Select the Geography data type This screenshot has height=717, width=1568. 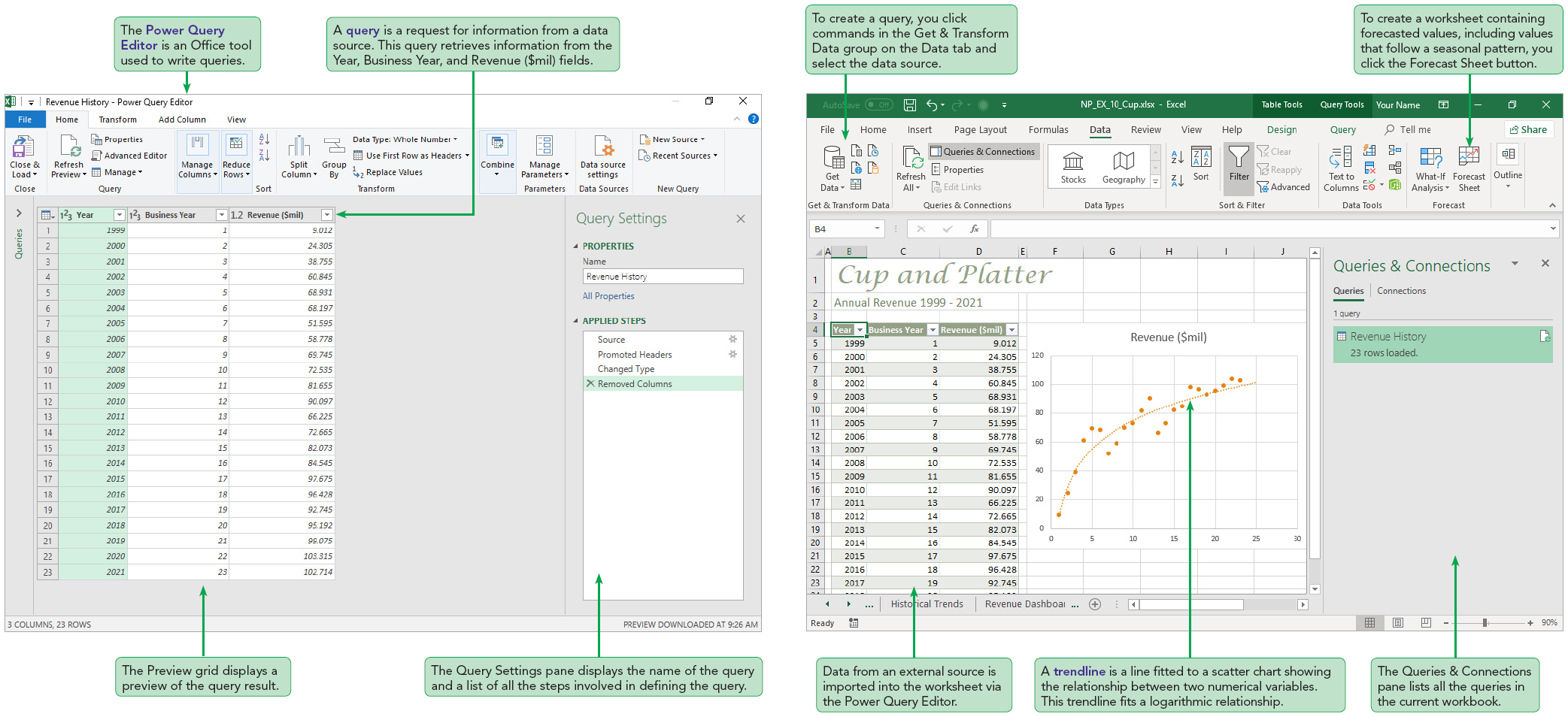coord(1124,166)
